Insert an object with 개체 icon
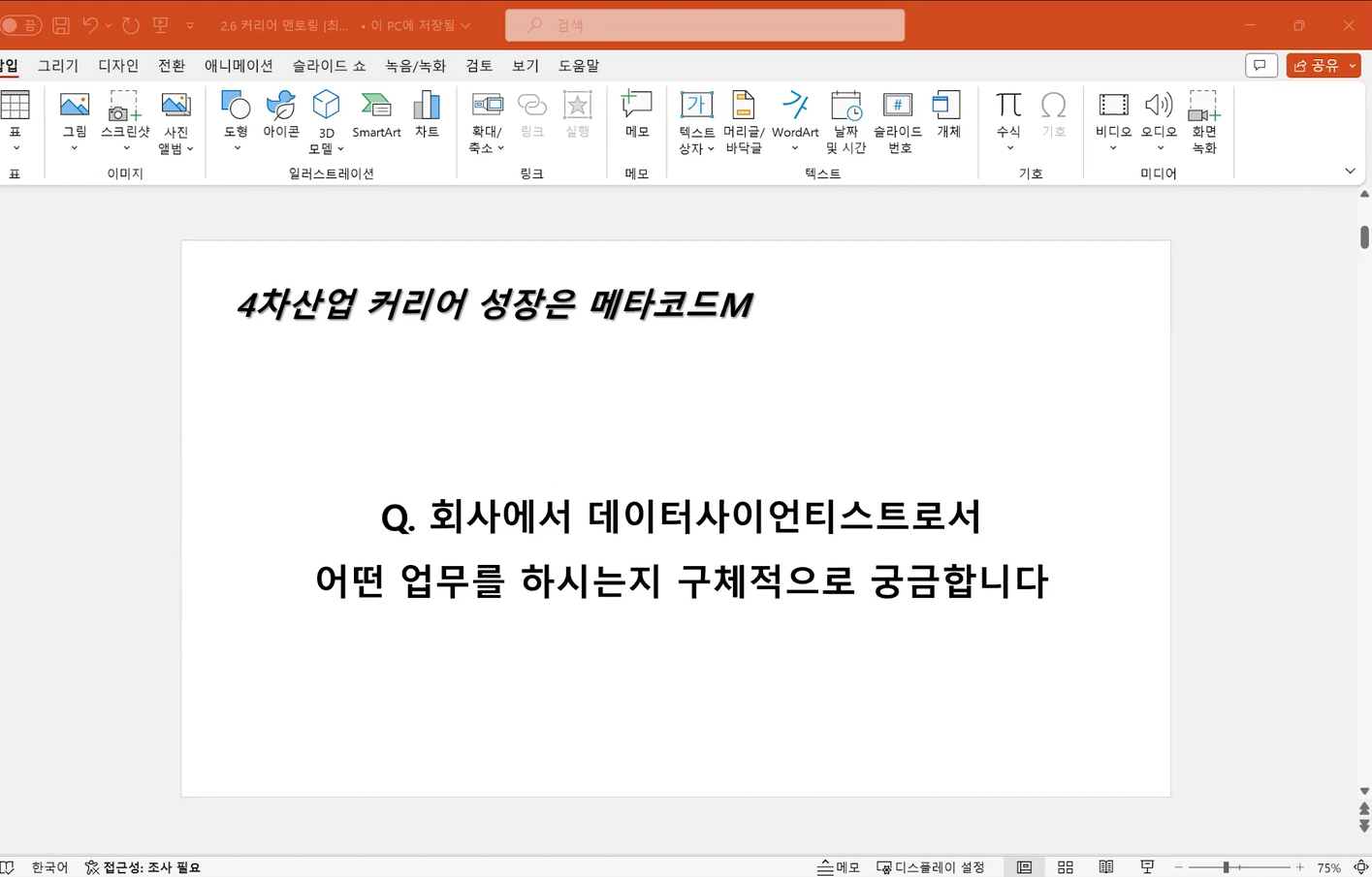Image resolution: width=1372 pixels, height=877 pixels. tap(948, 114)
